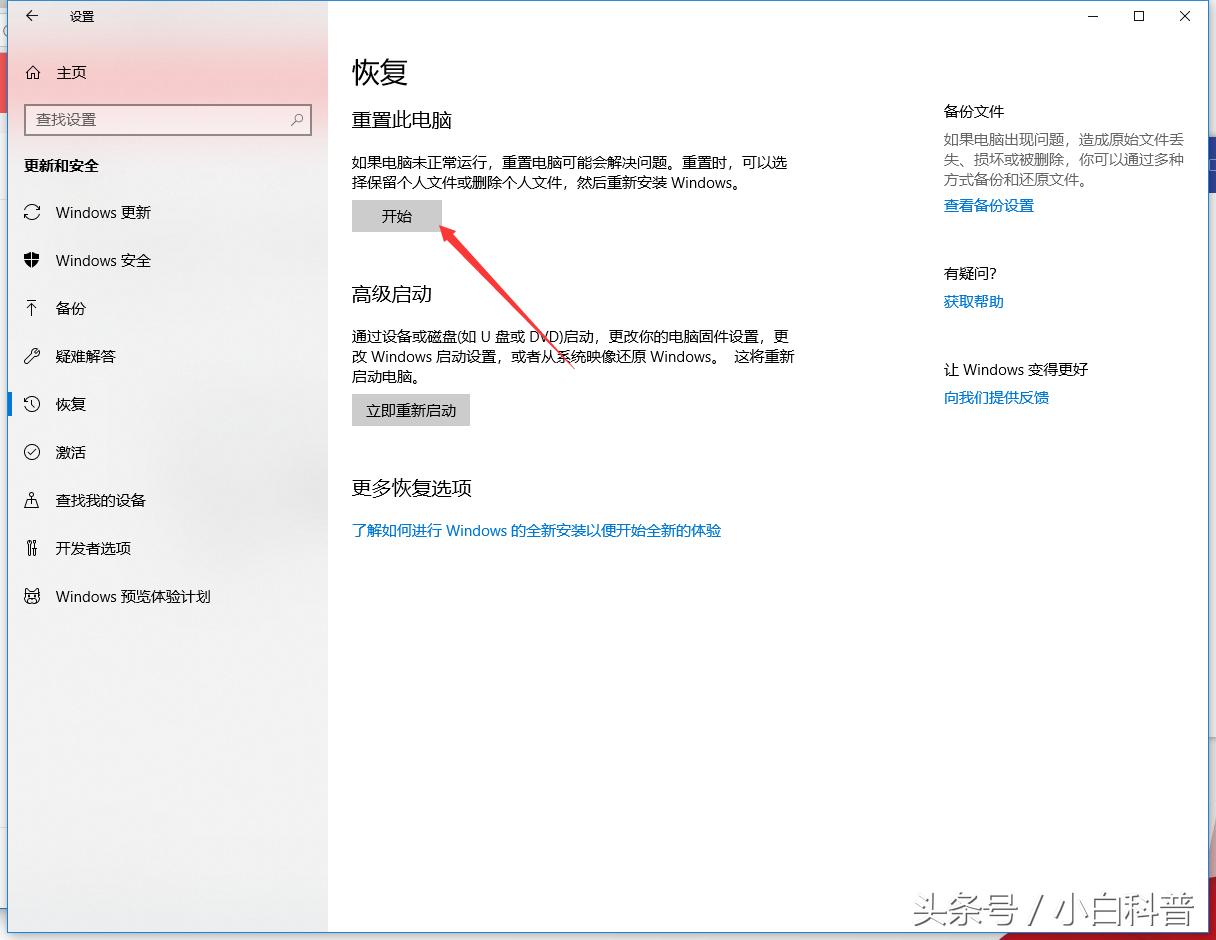Viewport: 1216px width, 940px height.
Task: Click the search magnifier in 查找设置
Action: (296, 119)
